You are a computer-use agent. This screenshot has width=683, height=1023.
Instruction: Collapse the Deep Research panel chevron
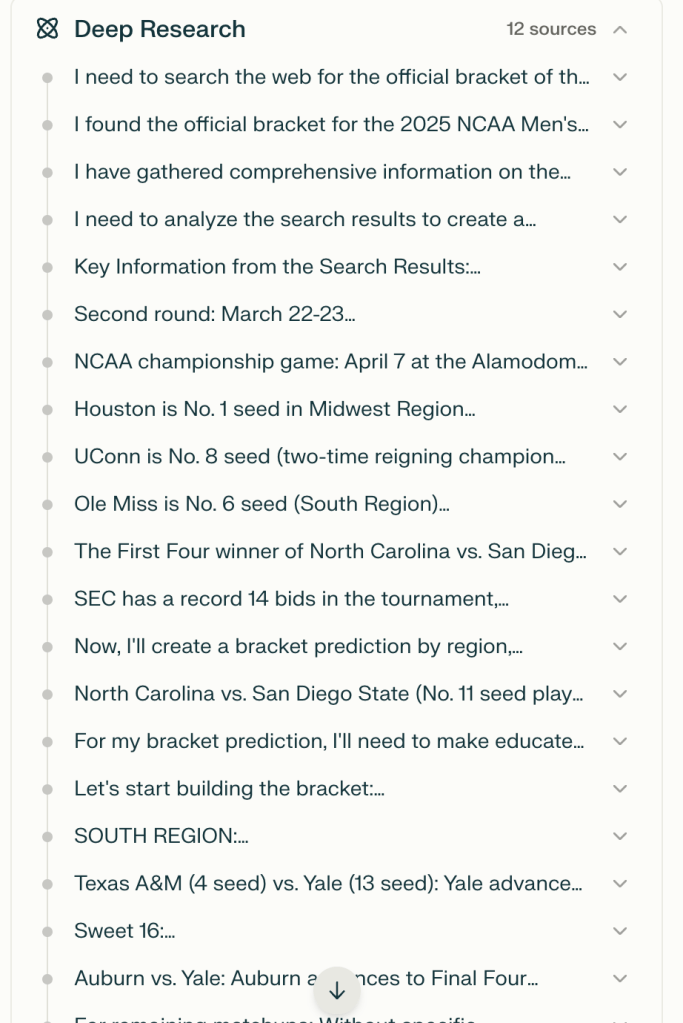click(x=620, y=29)
